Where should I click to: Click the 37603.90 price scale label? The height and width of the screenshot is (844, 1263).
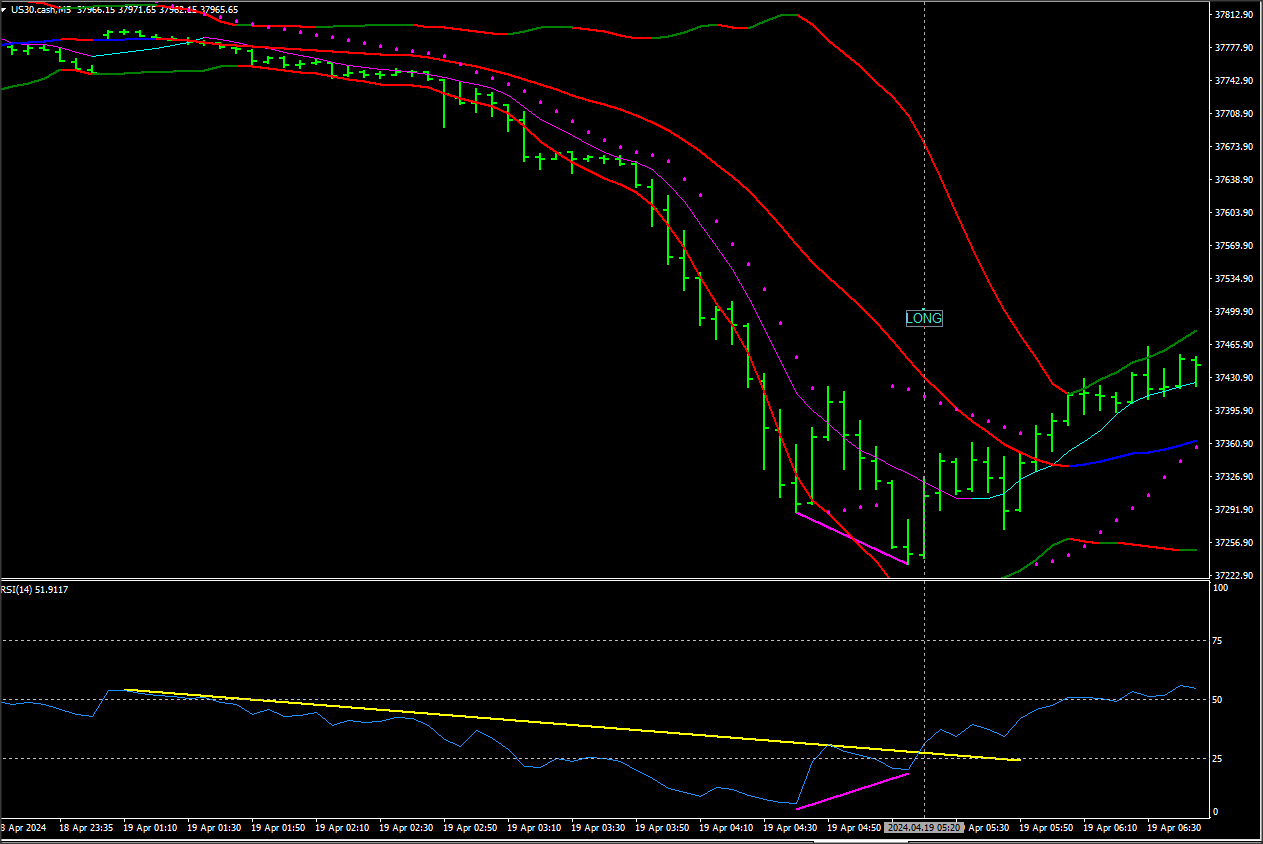click(1234, 213)
